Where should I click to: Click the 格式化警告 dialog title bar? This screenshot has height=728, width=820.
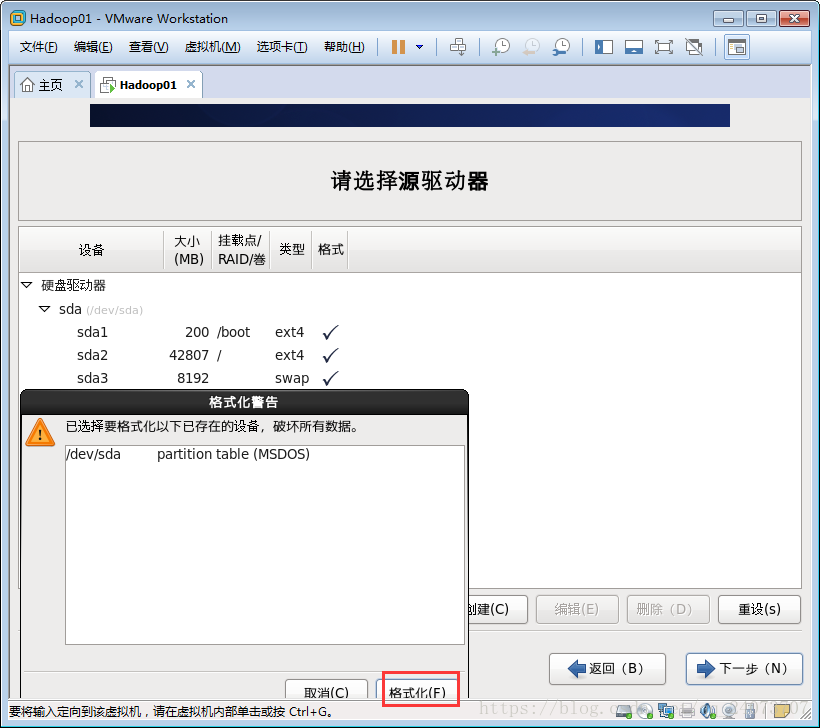click(244, 402)
